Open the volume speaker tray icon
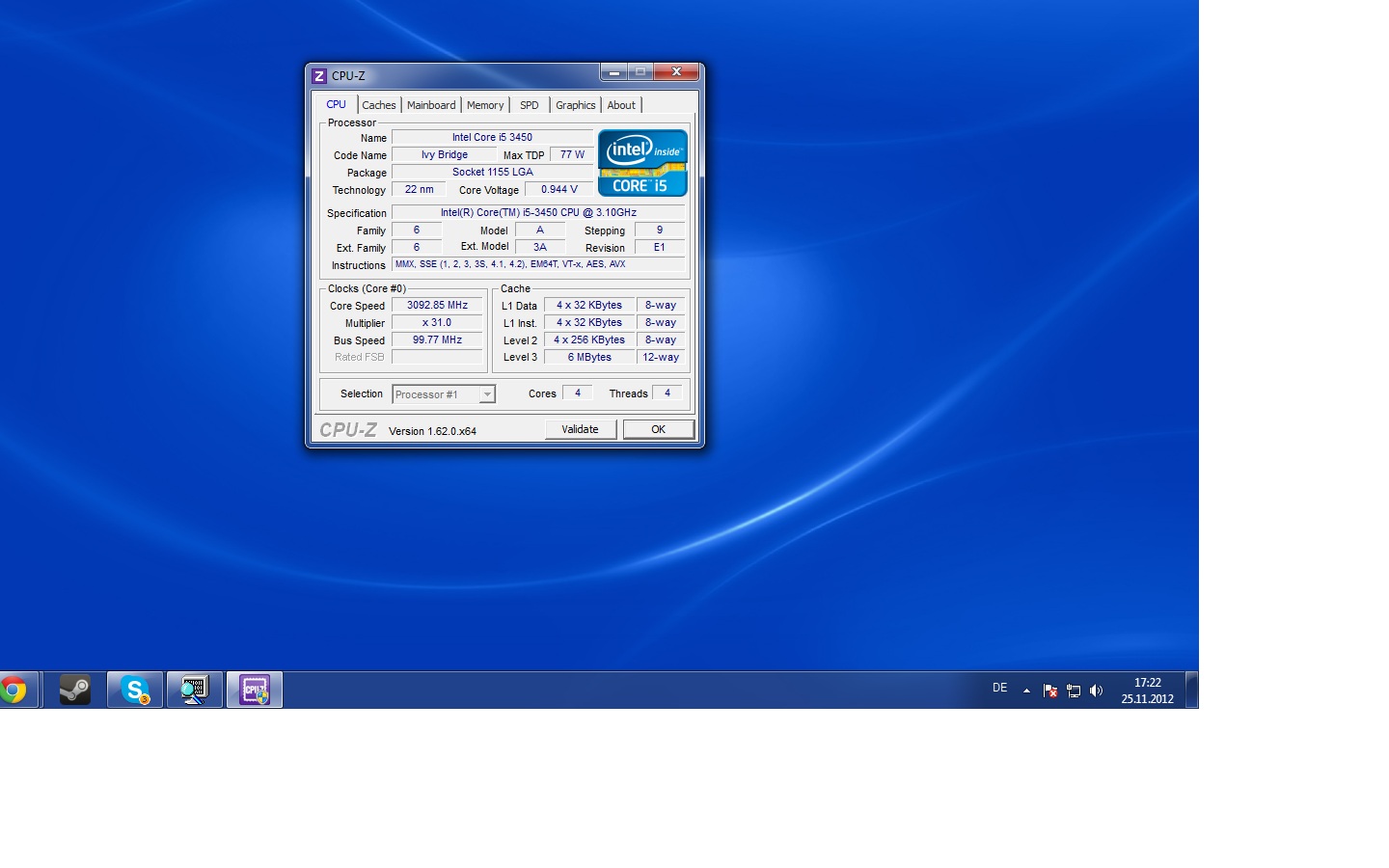 pyautogui.click(x=1096, y=691)
